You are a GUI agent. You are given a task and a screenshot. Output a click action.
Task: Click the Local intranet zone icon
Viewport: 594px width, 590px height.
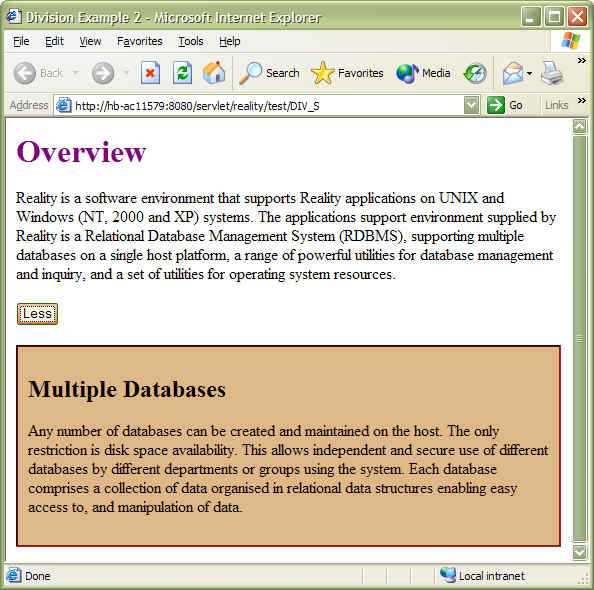[x=447, y=575]
